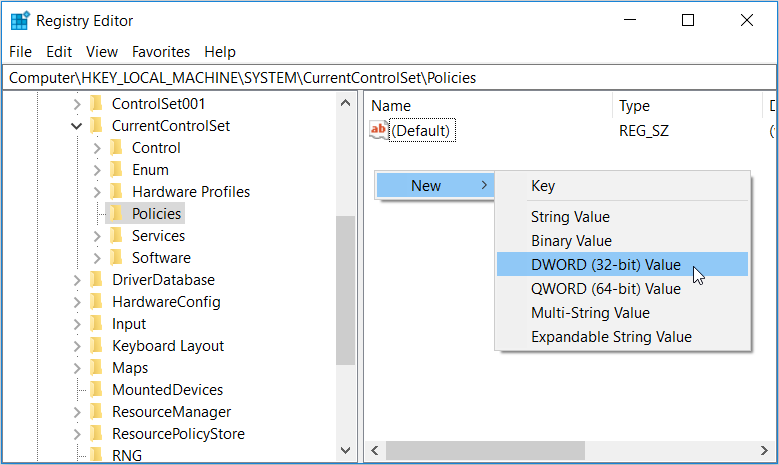The image size is (779, 465).
Task: Select QWORD (64-bit) Value option
Action: coord(606,289)
